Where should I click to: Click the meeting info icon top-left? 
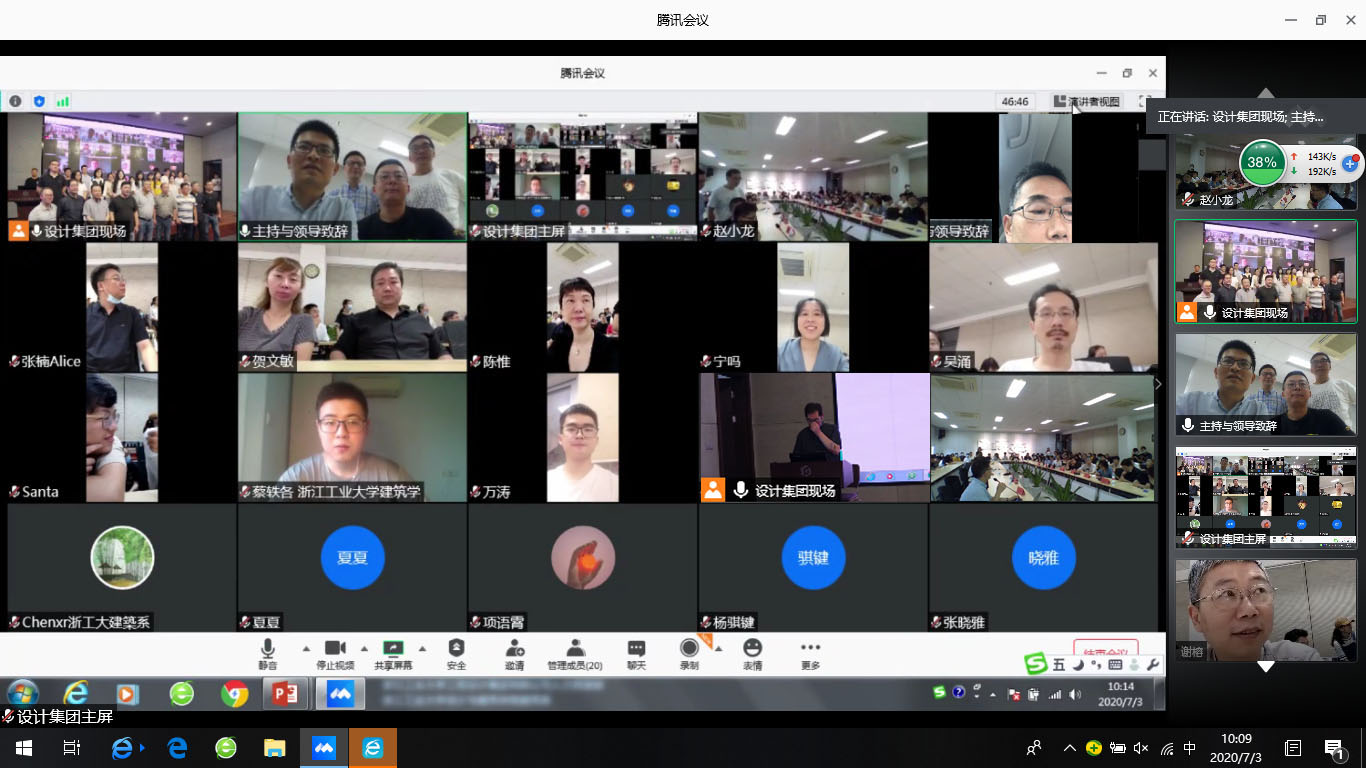15,101
